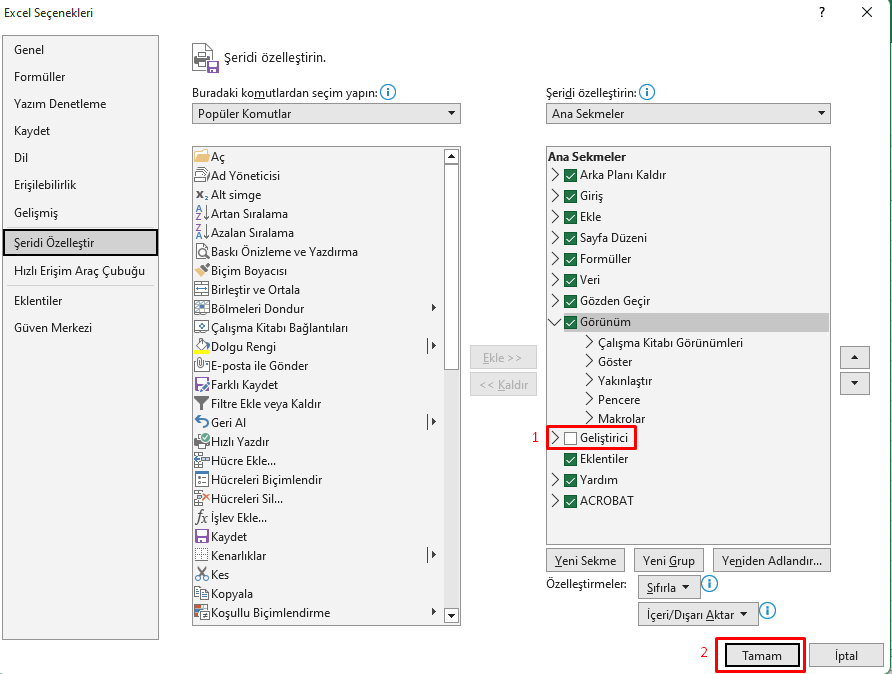Collapse the Görünüm tree node

coord(555,322)
